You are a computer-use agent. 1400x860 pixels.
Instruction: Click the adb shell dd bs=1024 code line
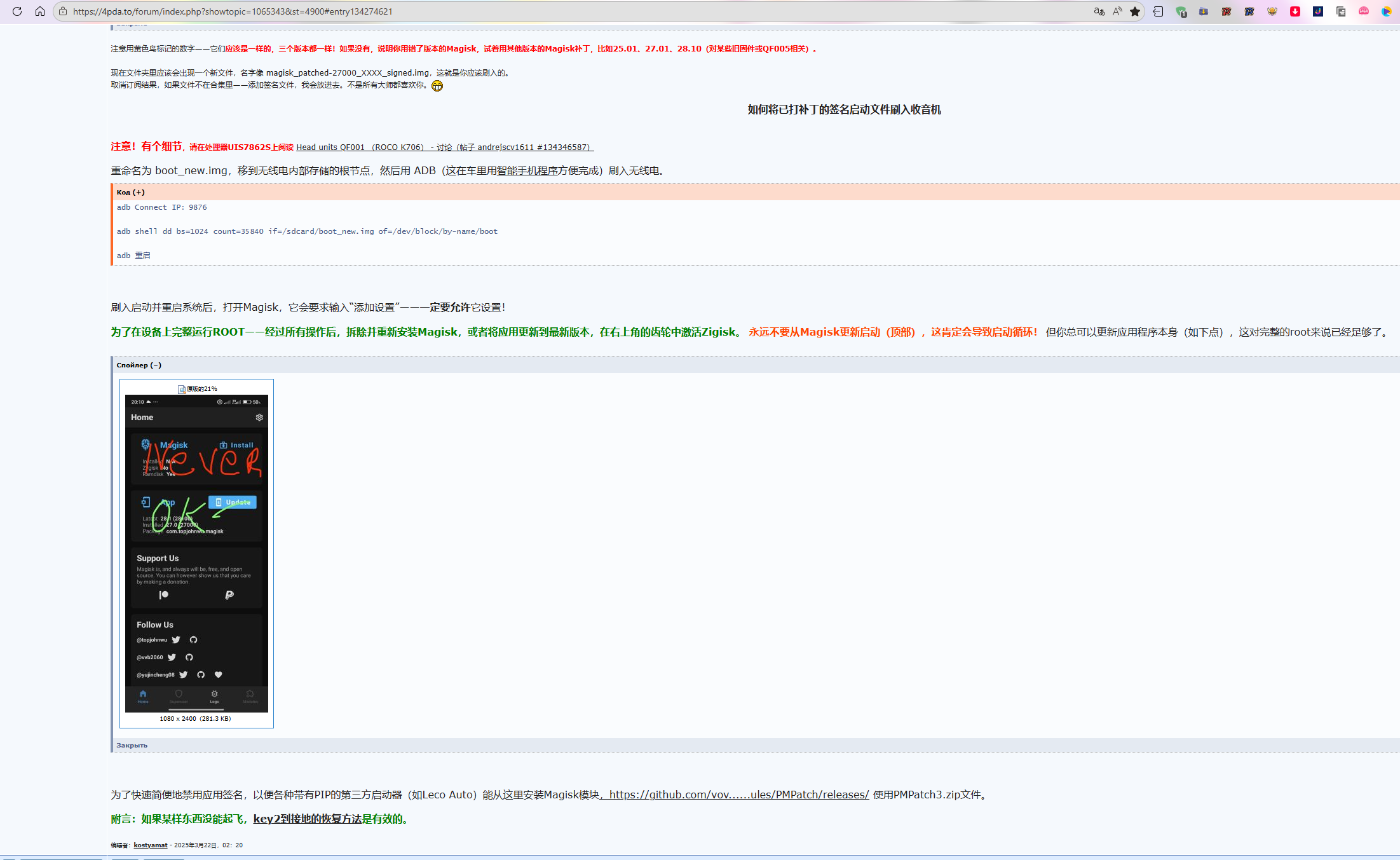coord(307,231)
